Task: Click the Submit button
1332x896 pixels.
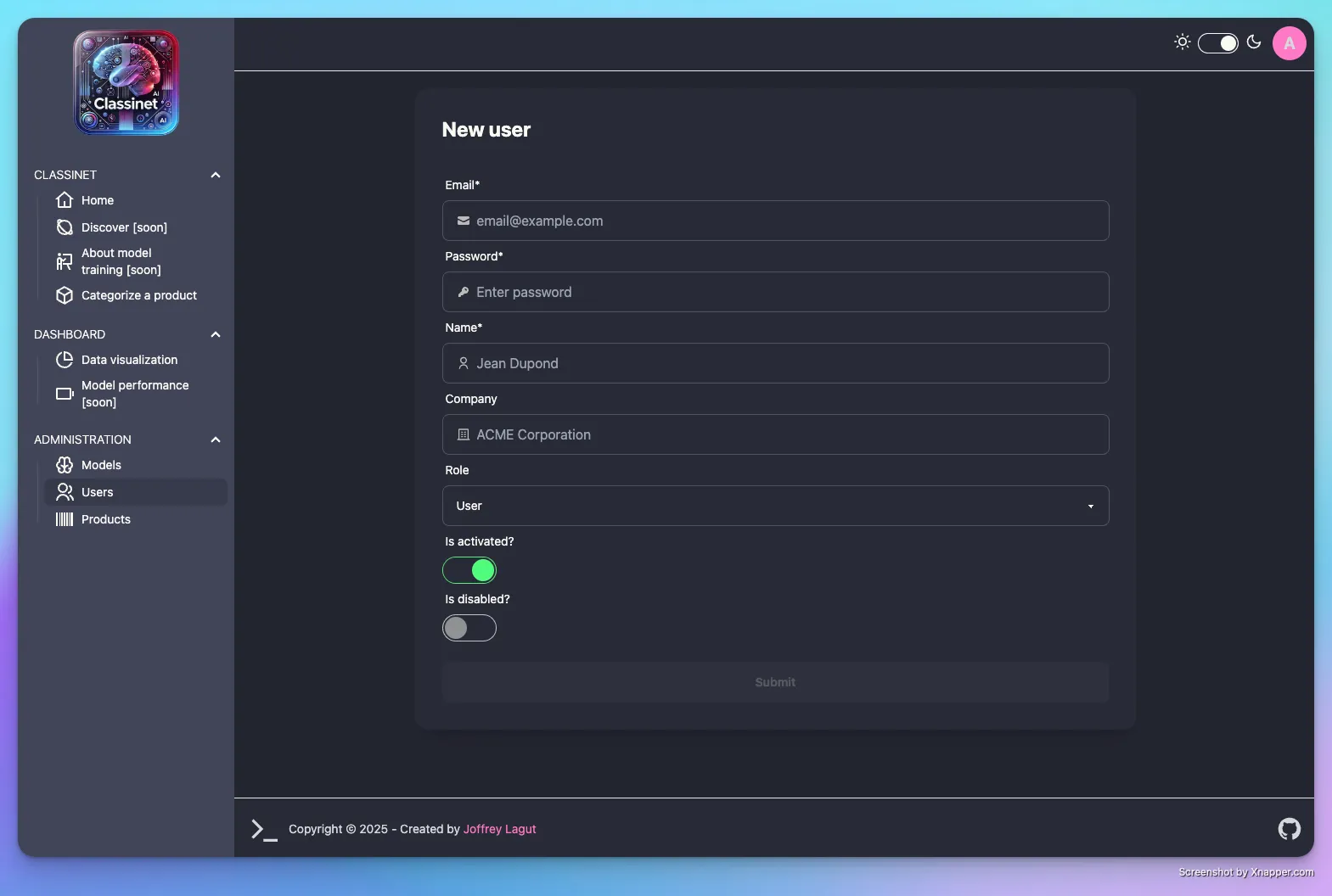Action: 775,682
